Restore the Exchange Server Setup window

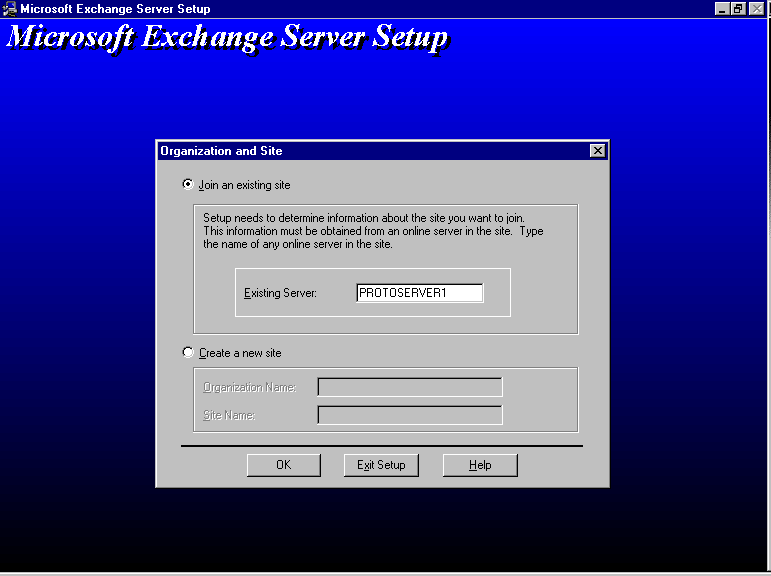pos(738,9)
